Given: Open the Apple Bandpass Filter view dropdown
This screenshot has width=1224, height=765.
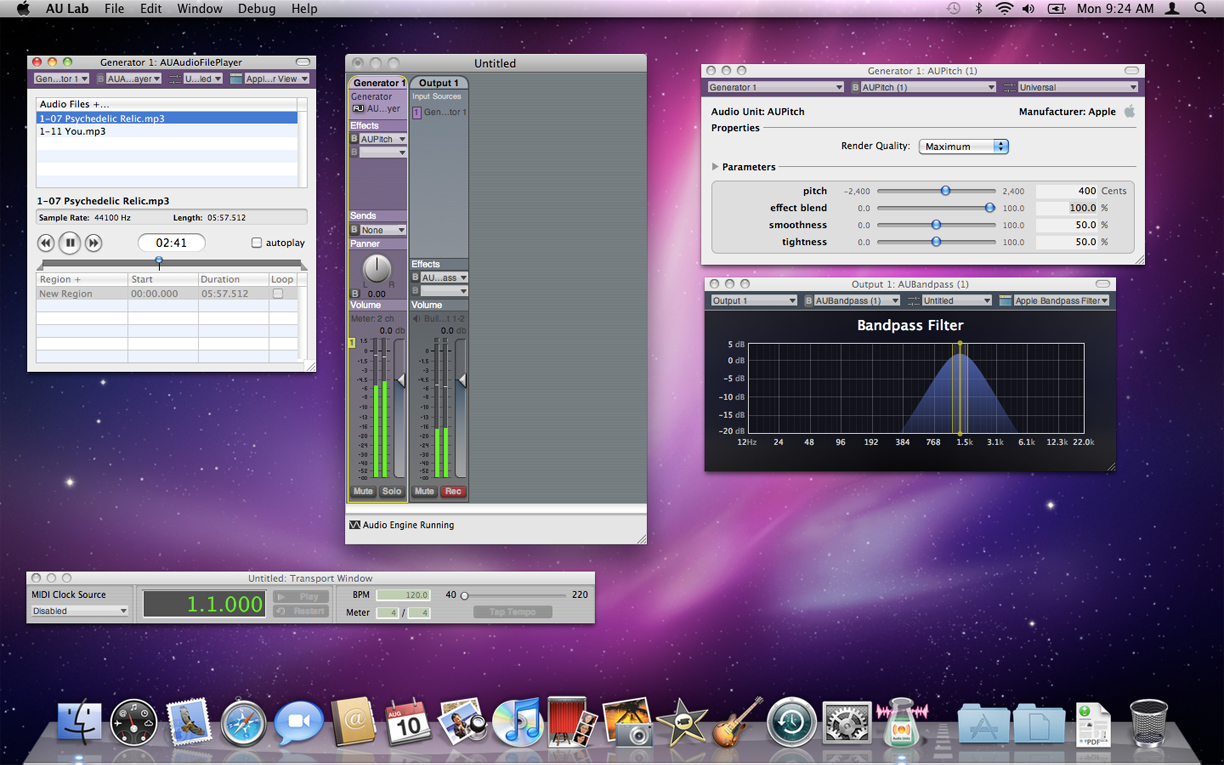Looking at the screenshot, I should pyautogui.click(x=1062, y=300).
